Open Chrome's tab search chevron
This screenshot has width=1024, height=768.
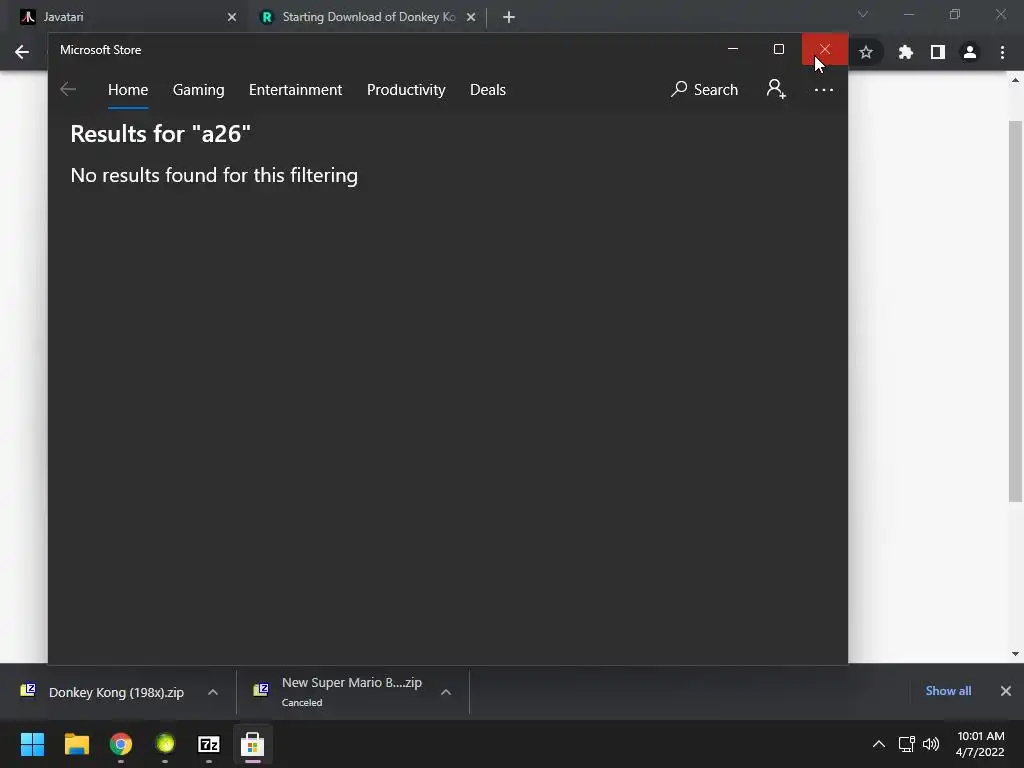tap(863, 14)
